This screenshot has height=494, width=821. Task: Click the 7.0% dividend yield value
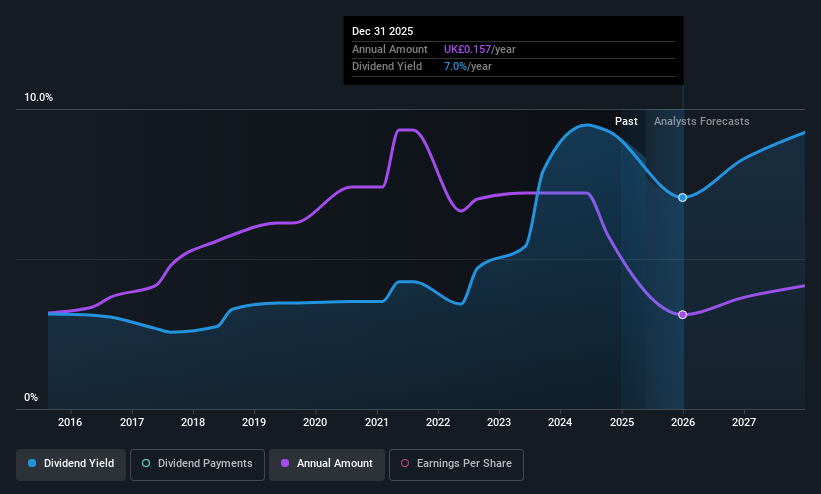[x=455, y=67]
